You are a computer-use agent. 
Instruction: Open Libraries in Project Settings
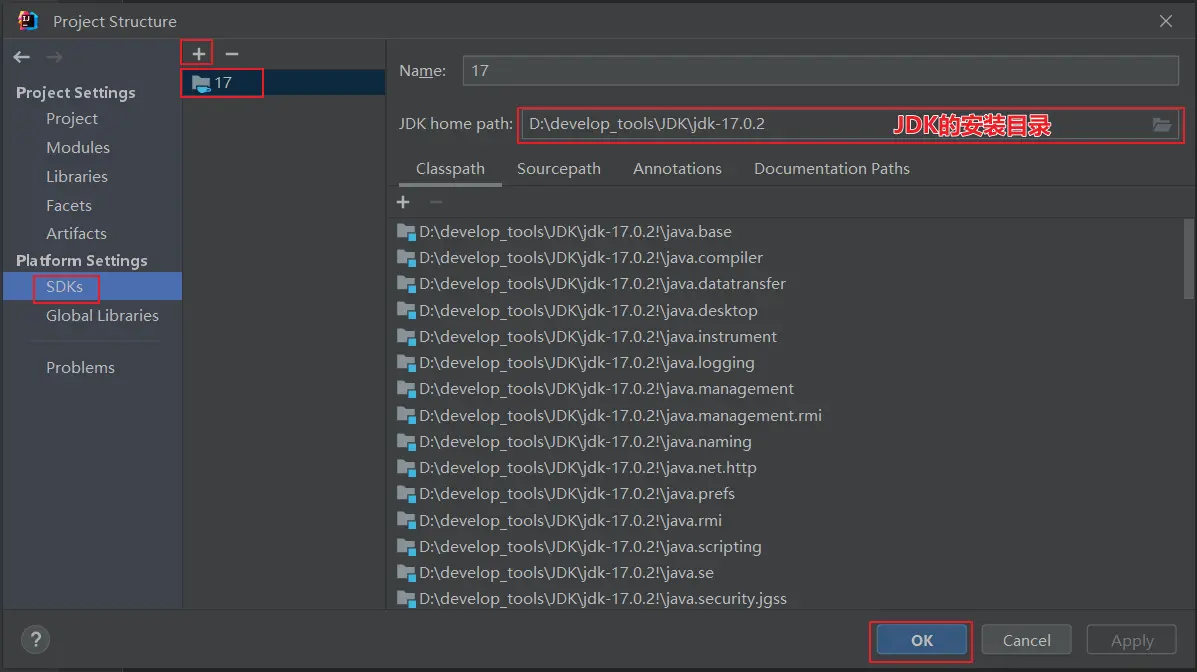[x=77, y=176]
